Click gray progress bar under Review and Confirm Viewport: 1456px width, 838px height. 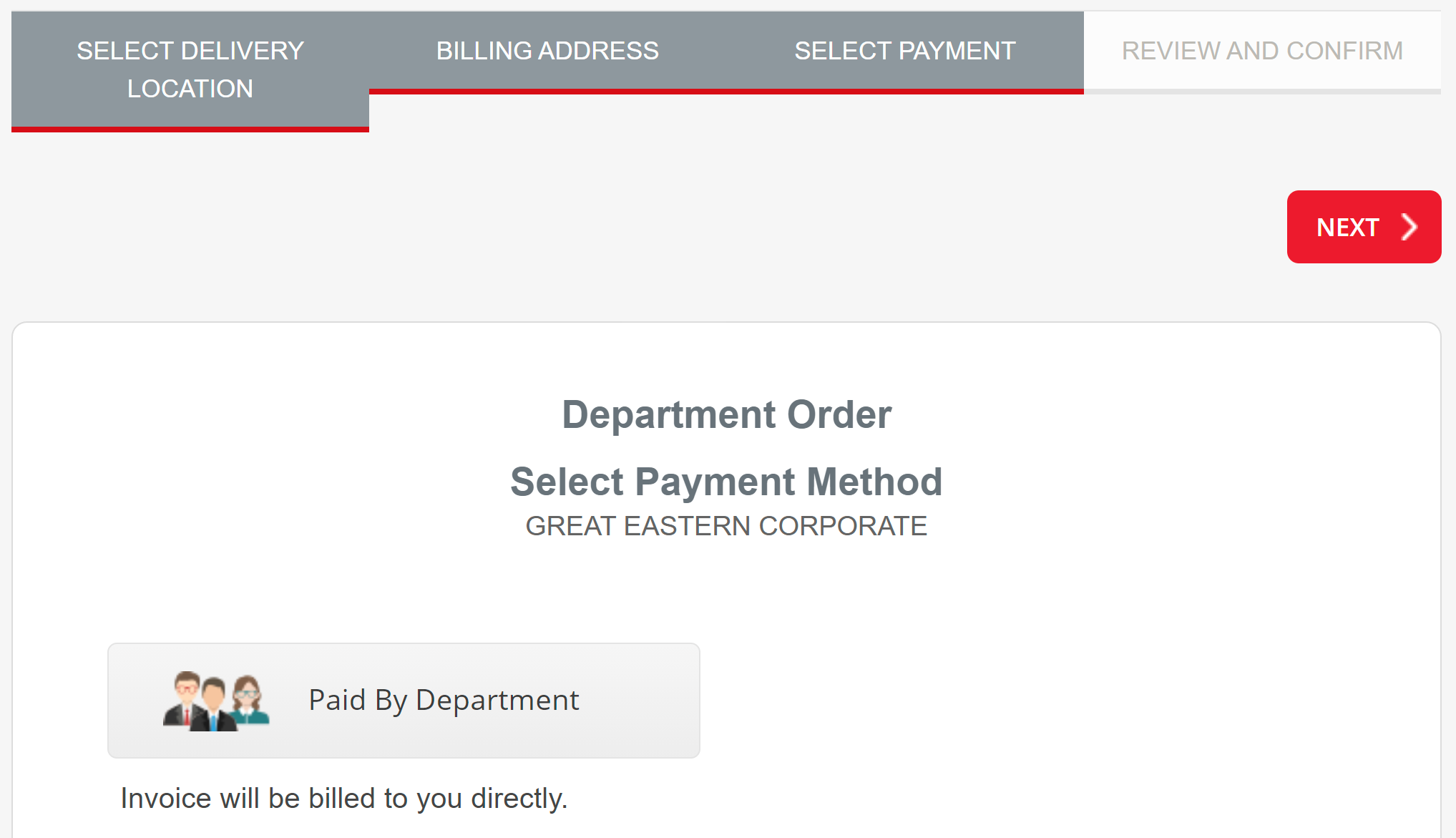(x=1261, y=92)
